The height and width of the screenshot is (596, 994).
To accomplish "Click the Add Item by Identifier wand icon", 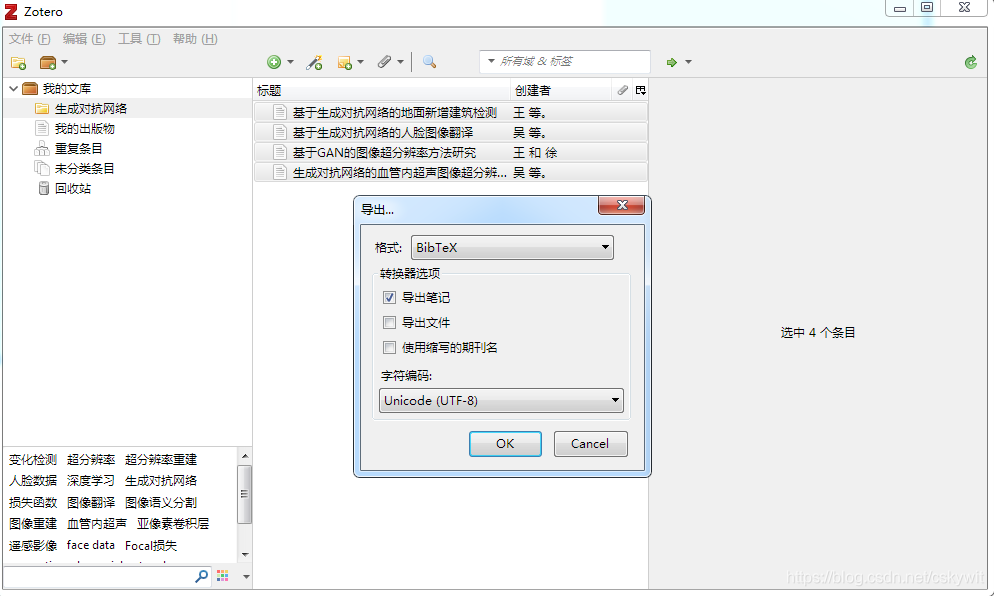I will click(x=314, y=62).
